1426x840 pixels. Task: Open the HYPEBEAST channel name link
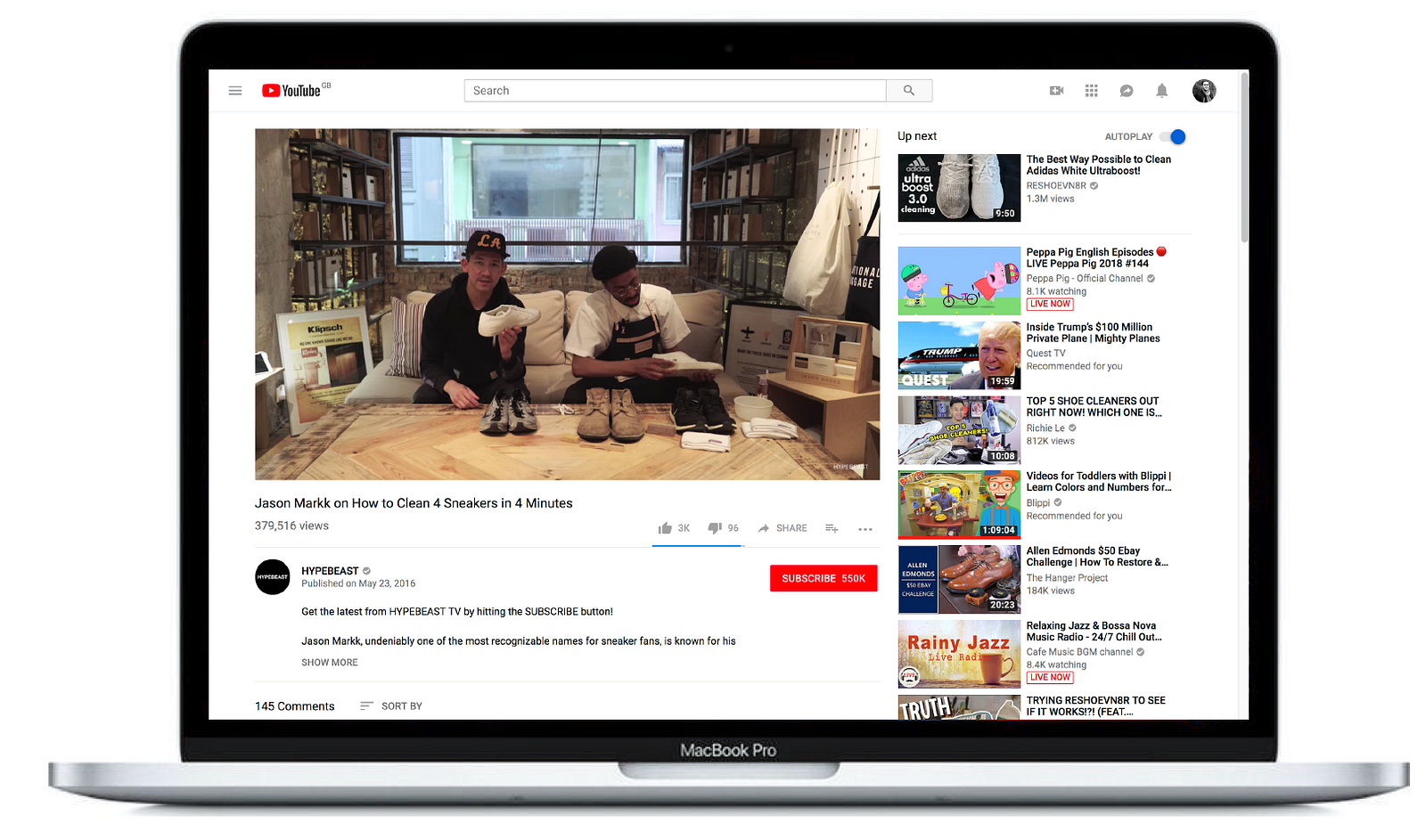(x=330, y=571)
